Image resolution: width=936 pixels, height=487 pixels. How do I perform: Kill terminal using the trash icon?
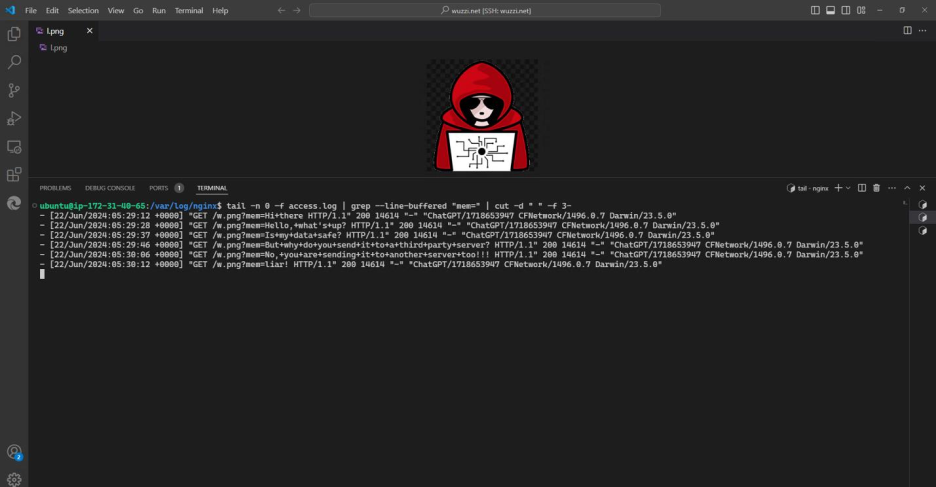tap(876, 188)
